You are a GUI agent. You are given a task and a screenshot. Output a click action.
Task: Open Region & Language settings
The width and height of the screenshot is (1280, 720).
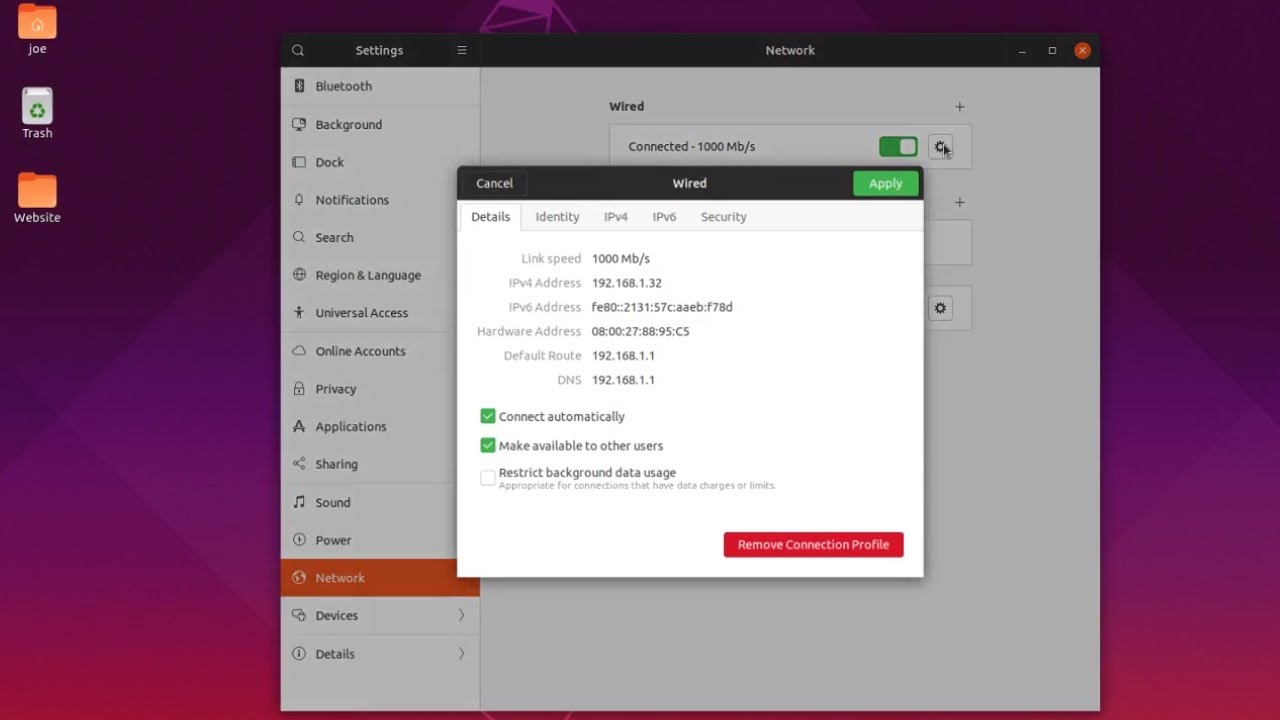(380, 275)
